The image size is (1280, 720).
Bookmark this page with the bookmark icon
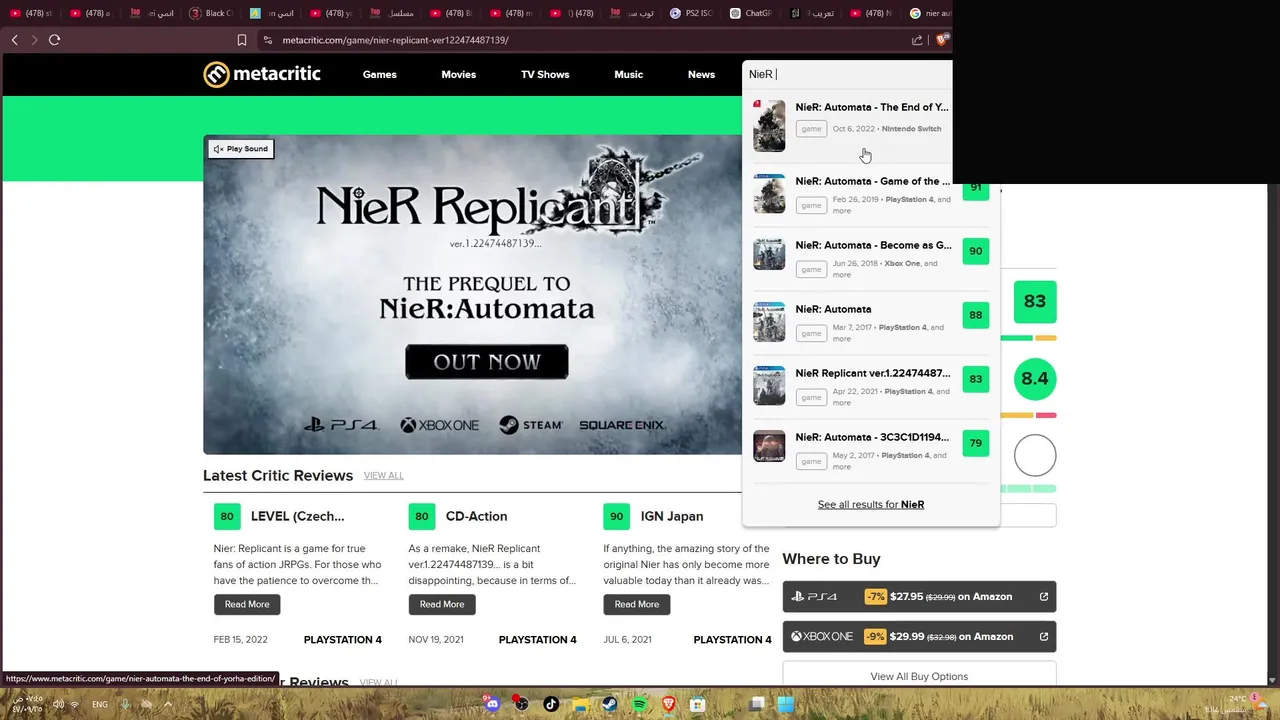click(241, 40)
